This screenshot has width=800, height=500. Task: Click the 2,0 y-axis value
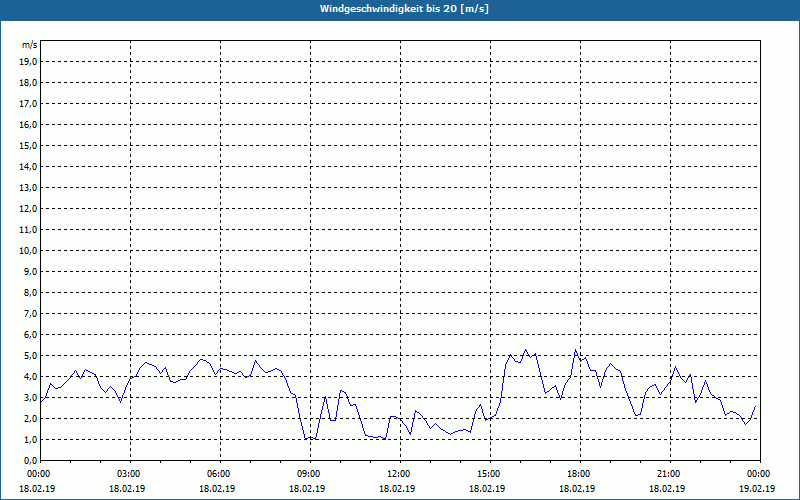(30, 419)
